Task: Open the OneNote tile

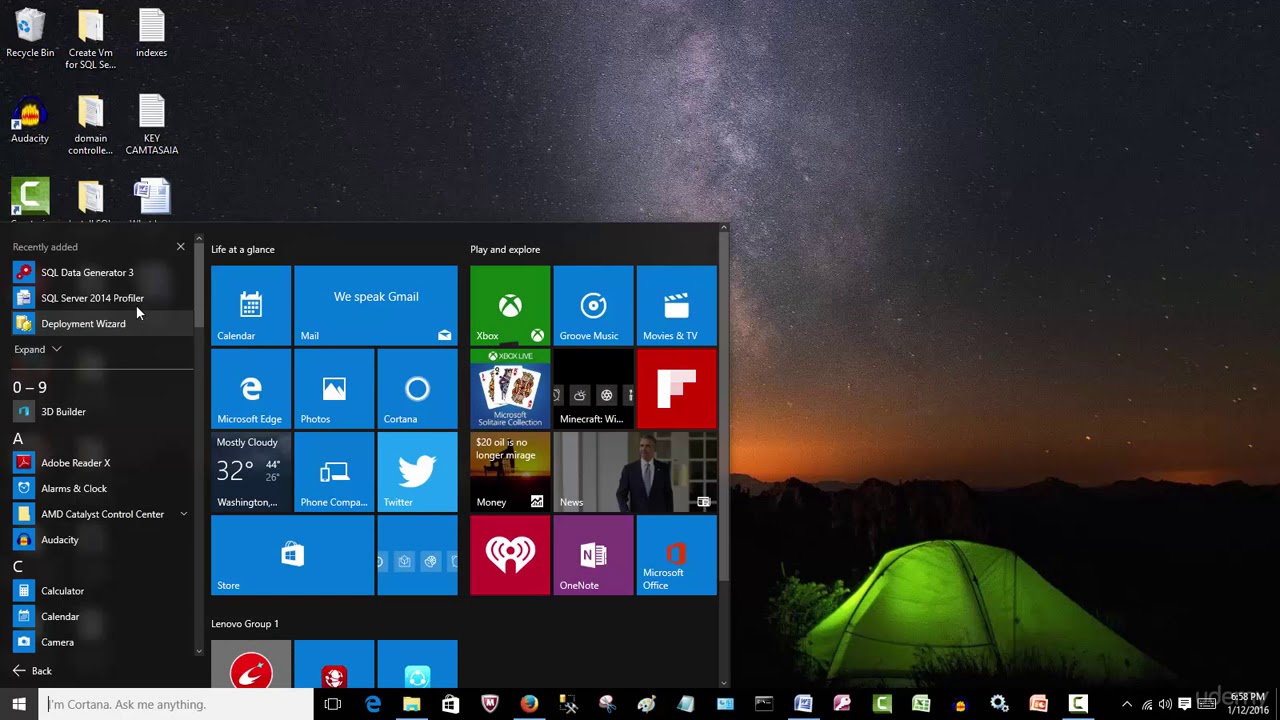Action: (x=593, y=555)
